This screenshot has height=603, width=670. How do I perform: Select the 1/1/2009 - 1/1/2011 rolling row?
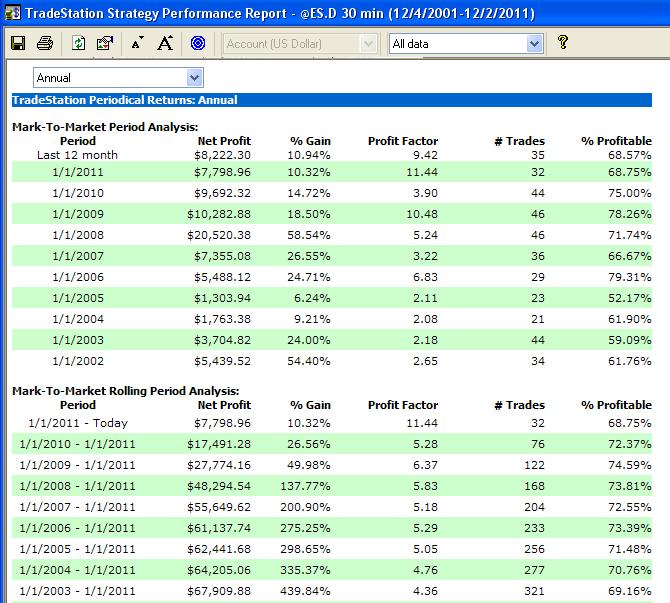(x=332, y=465)
